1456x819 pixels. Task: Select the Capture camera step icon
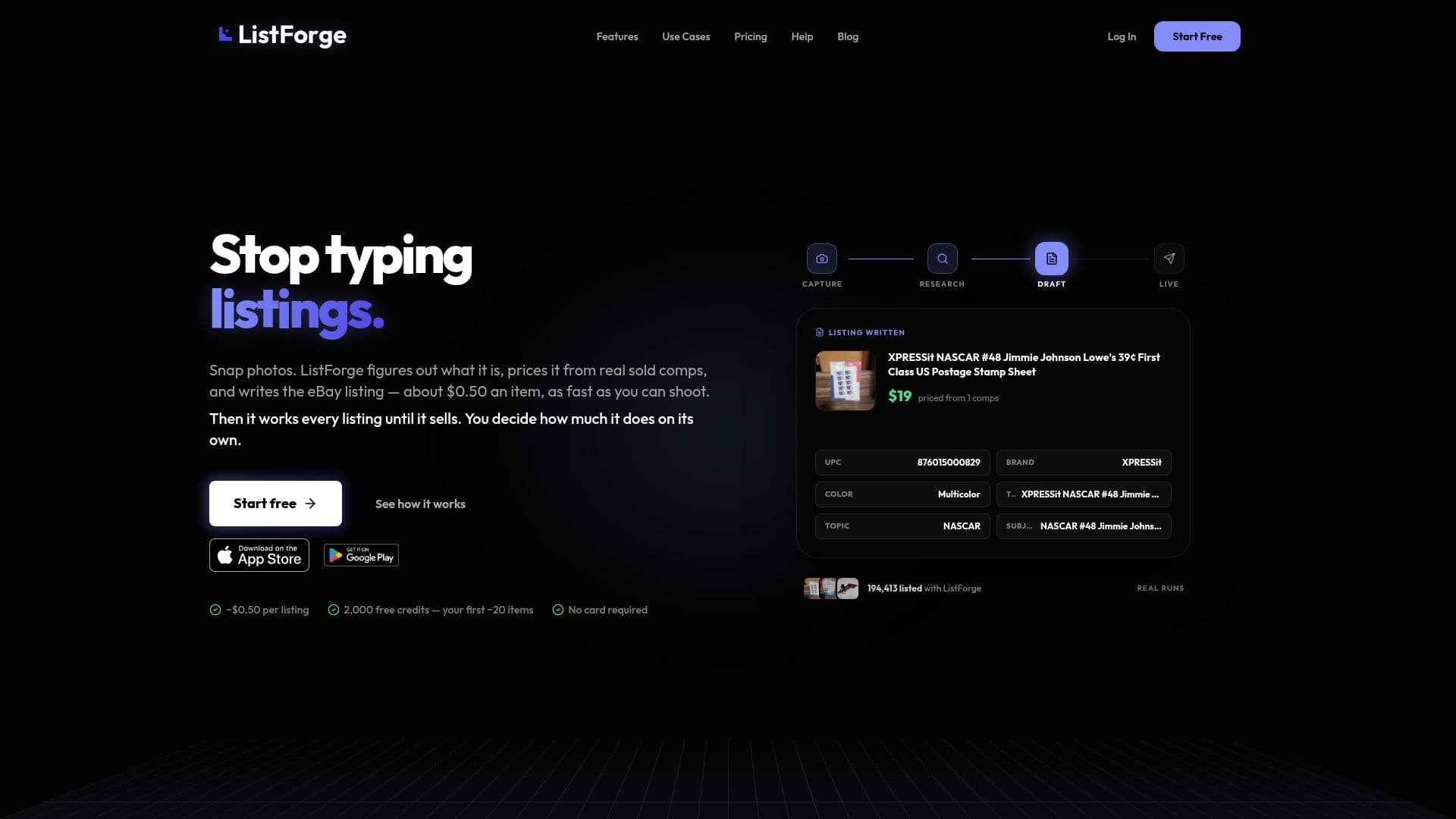pyautogui.click(x=822, y=259)
